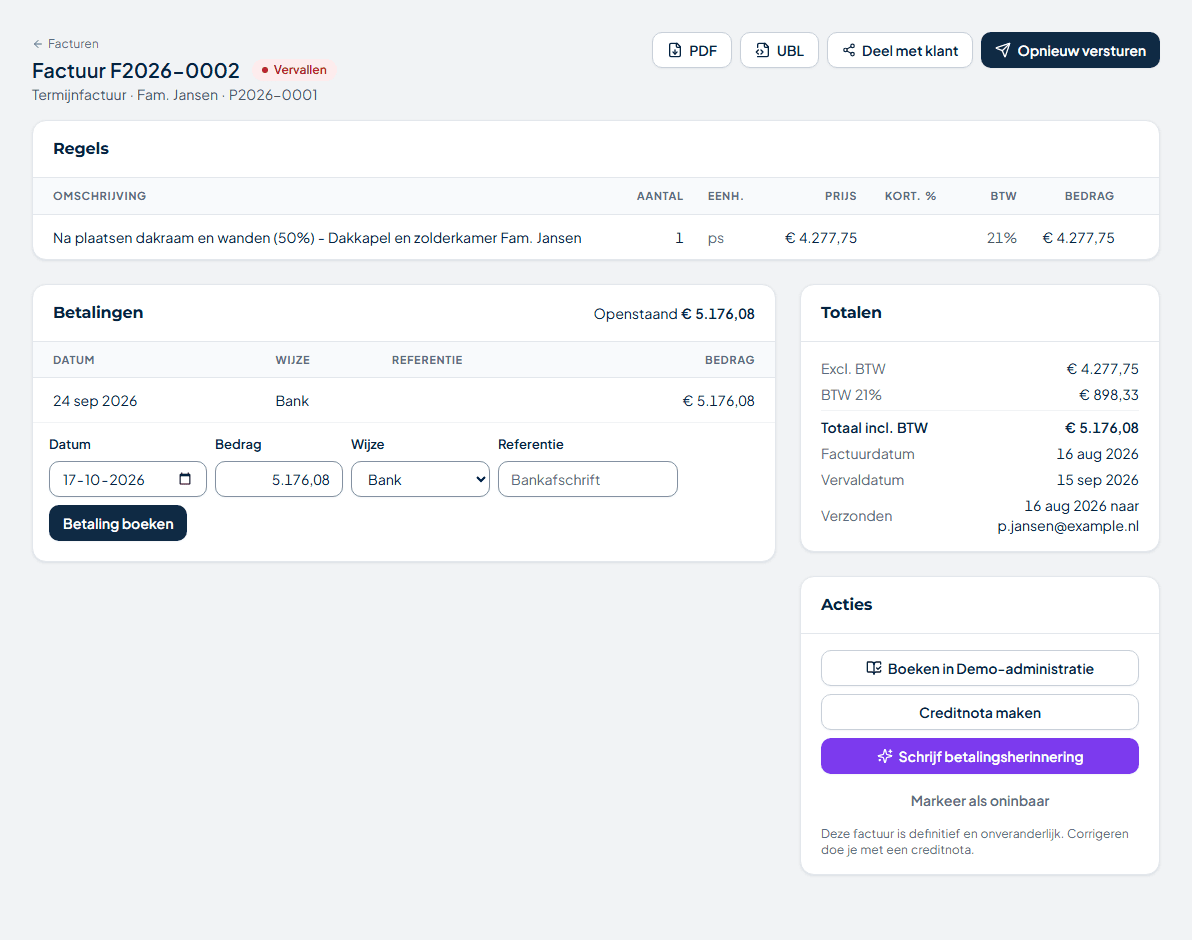Click the Referentie input field
The width and height of the screenshot is (1192, 940).
[588, 479]
